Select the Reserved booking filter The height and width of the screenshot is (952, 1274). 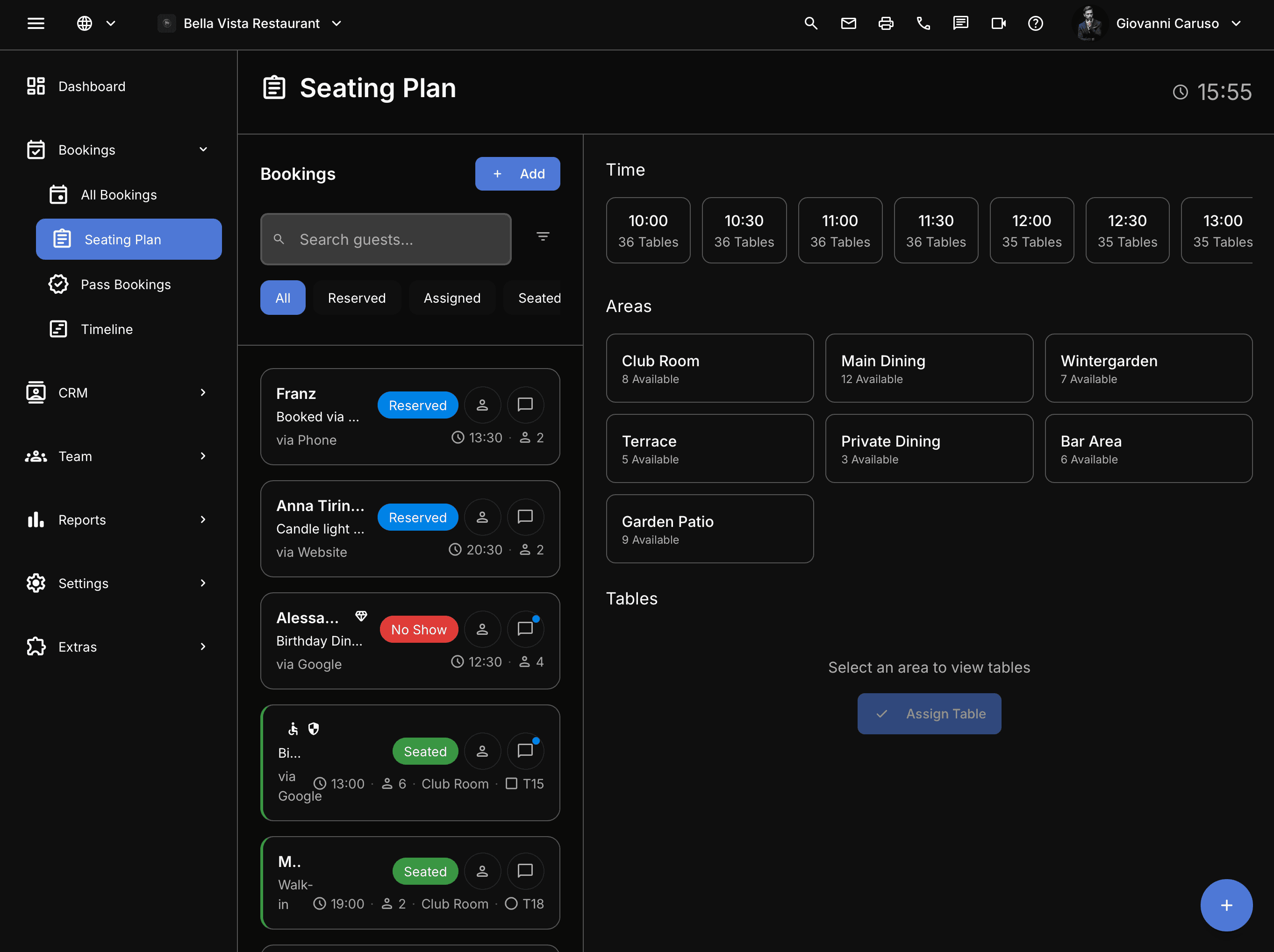[357, 298]
